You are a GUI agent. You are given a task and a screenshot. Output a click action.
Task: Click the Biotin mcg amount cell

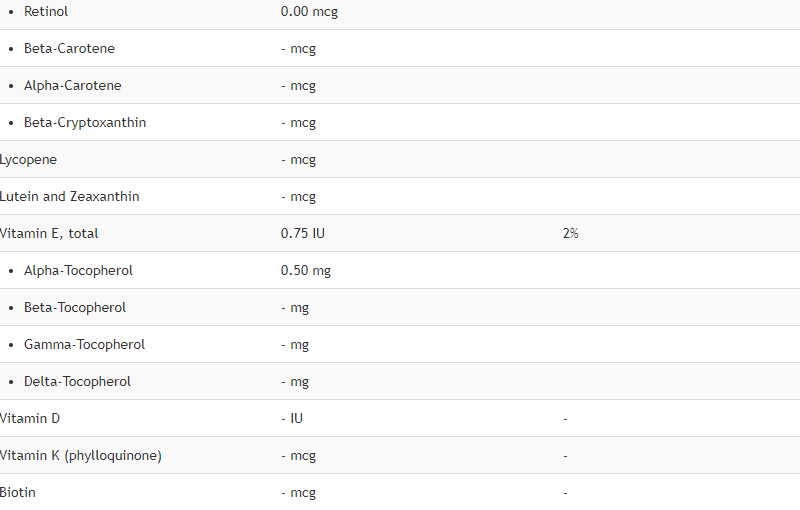(x=298, y=493)
